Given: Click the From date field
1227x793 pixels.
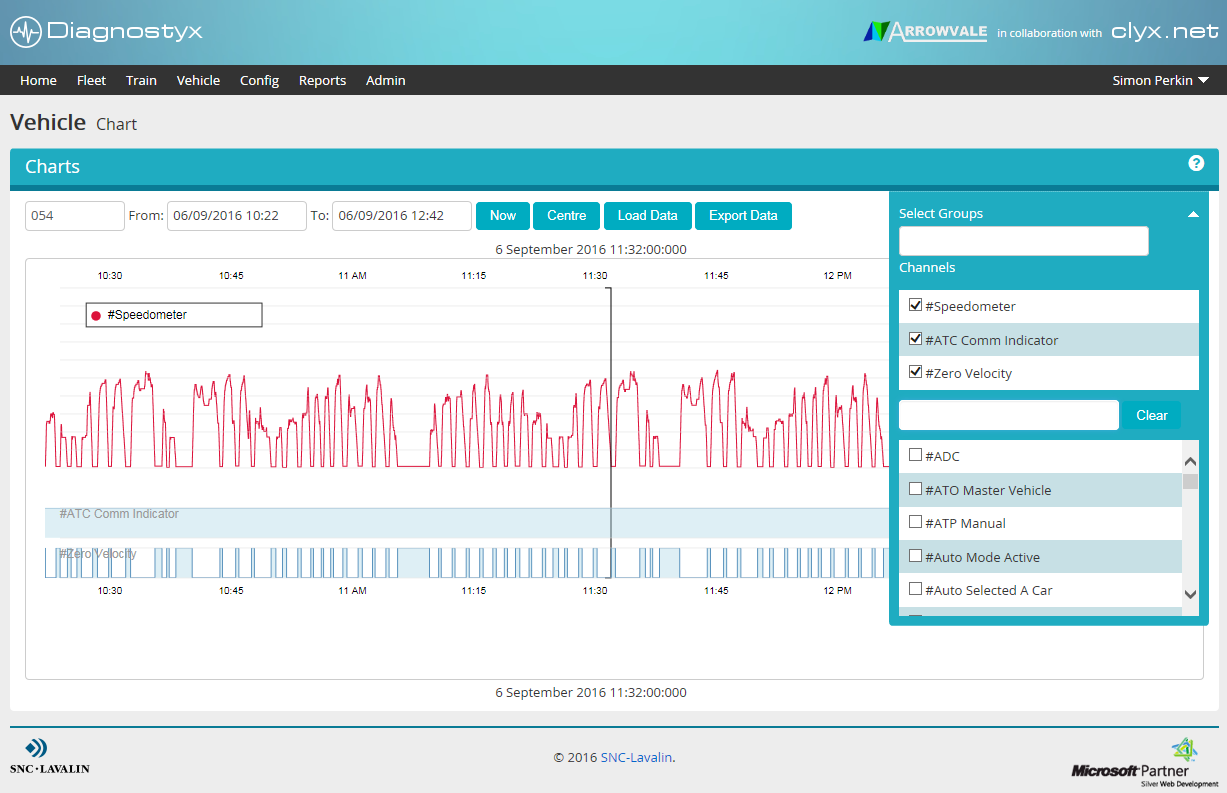Looking at the screenshot, I should tap(237, 216).
